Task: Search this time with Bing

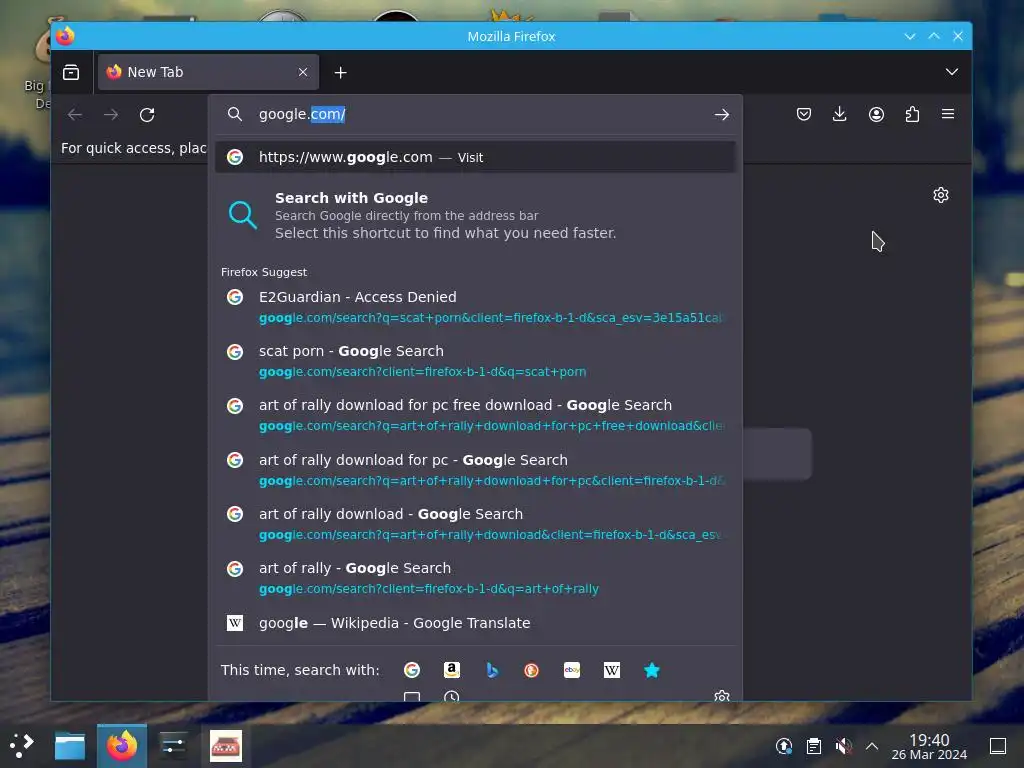Action: pyautogui.click(x=492, y=670)
